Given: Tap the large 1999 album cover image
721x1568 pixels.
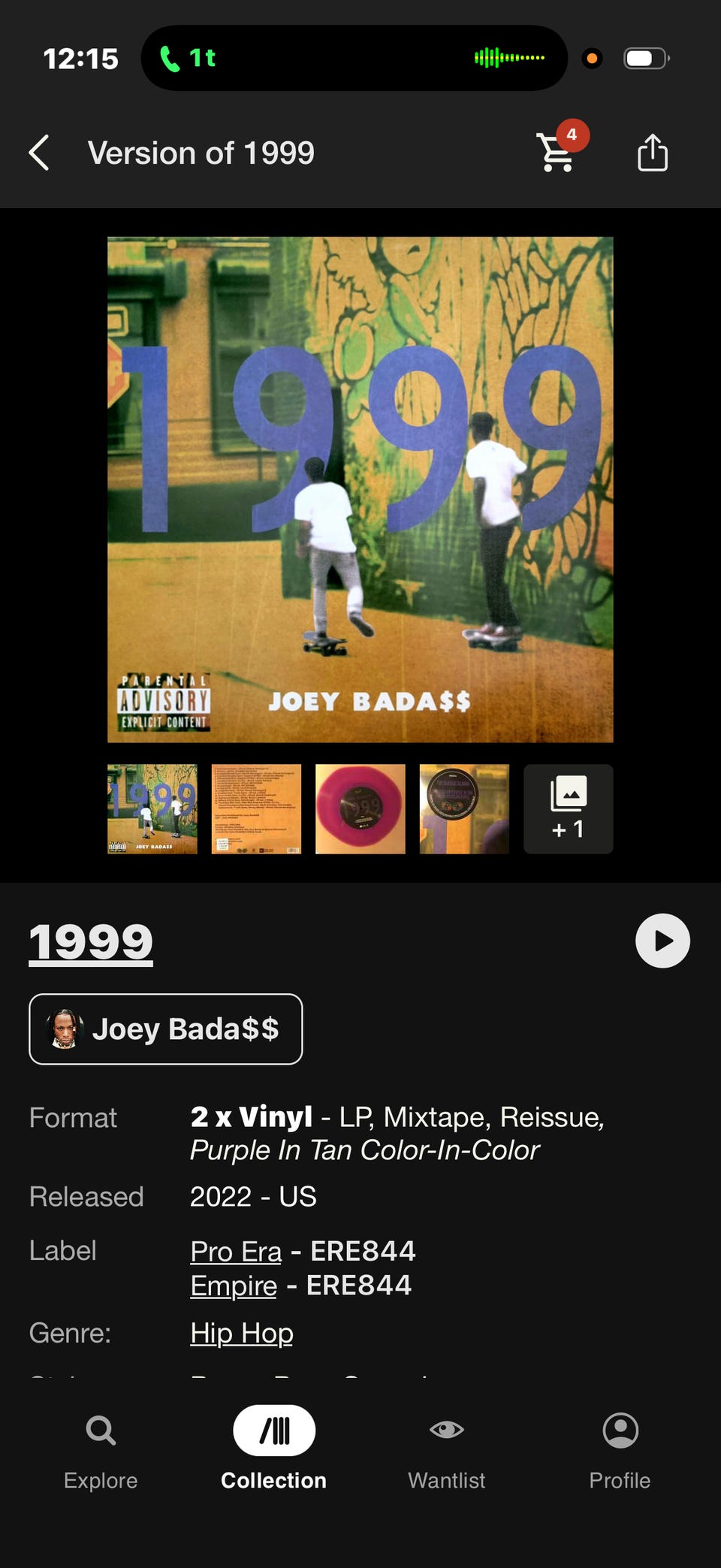Looking at the screenshot, I should [360, 490].
